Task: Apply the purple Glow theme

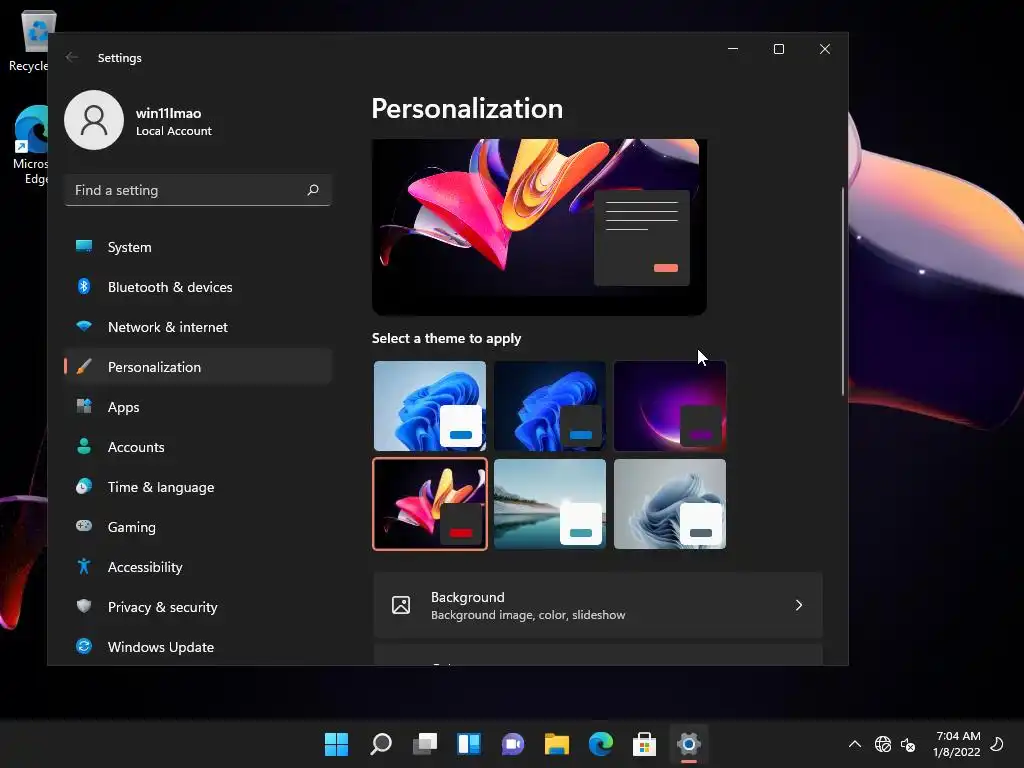Action: coord(670,406)
